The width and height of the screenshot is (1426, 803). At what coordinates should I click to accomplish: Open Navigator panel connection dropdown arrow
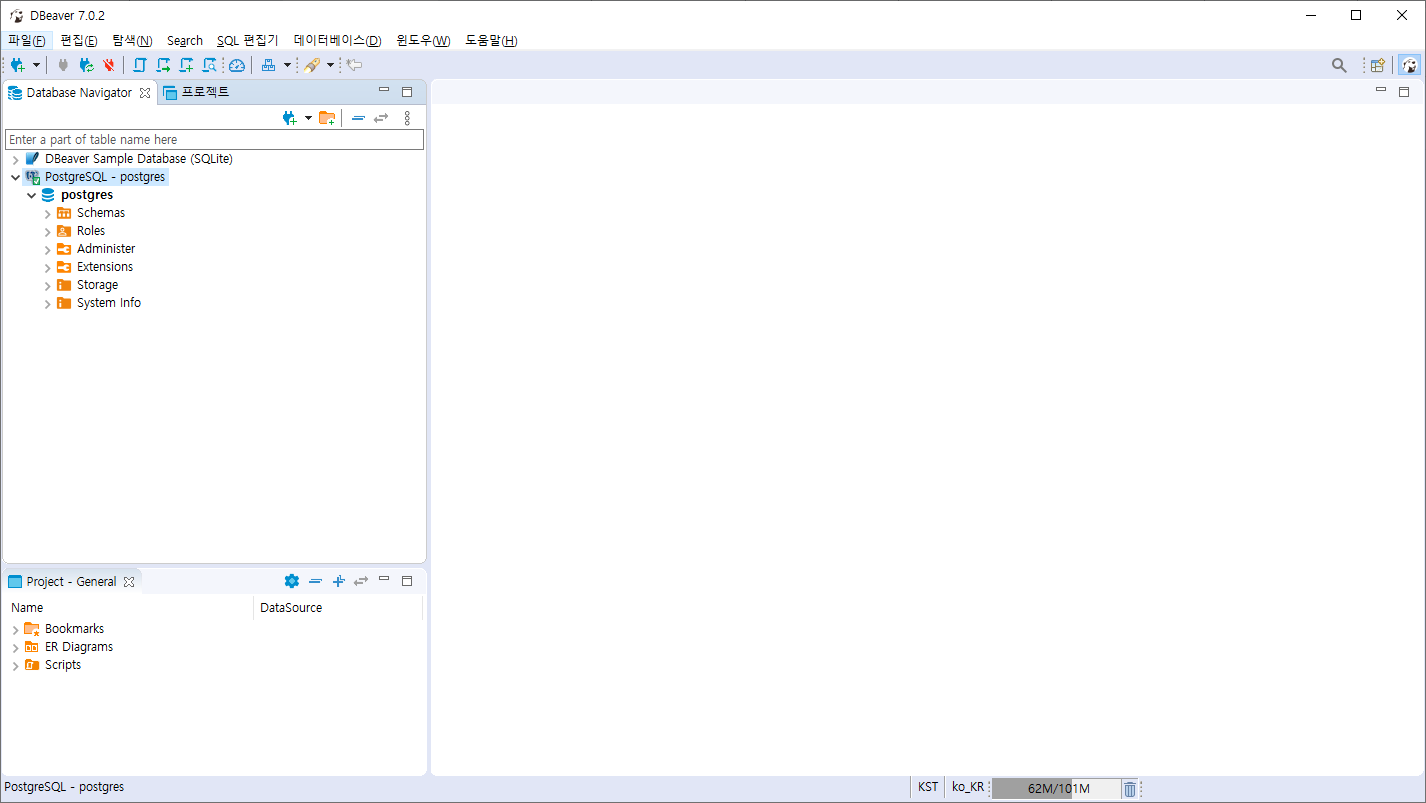tap(308, 118)
